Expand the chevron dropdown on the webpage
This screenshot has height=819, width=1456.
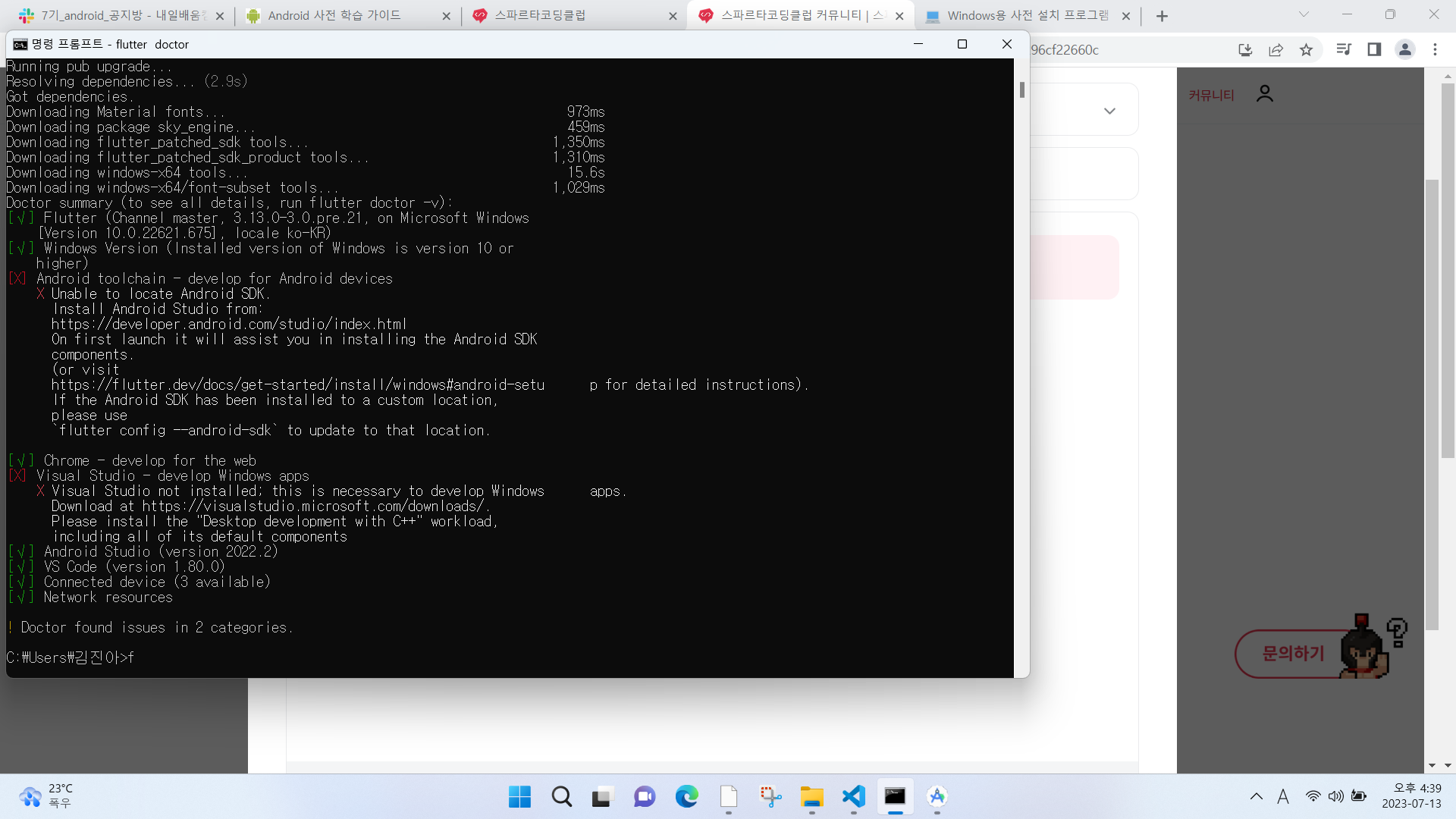click(1109, 111)
